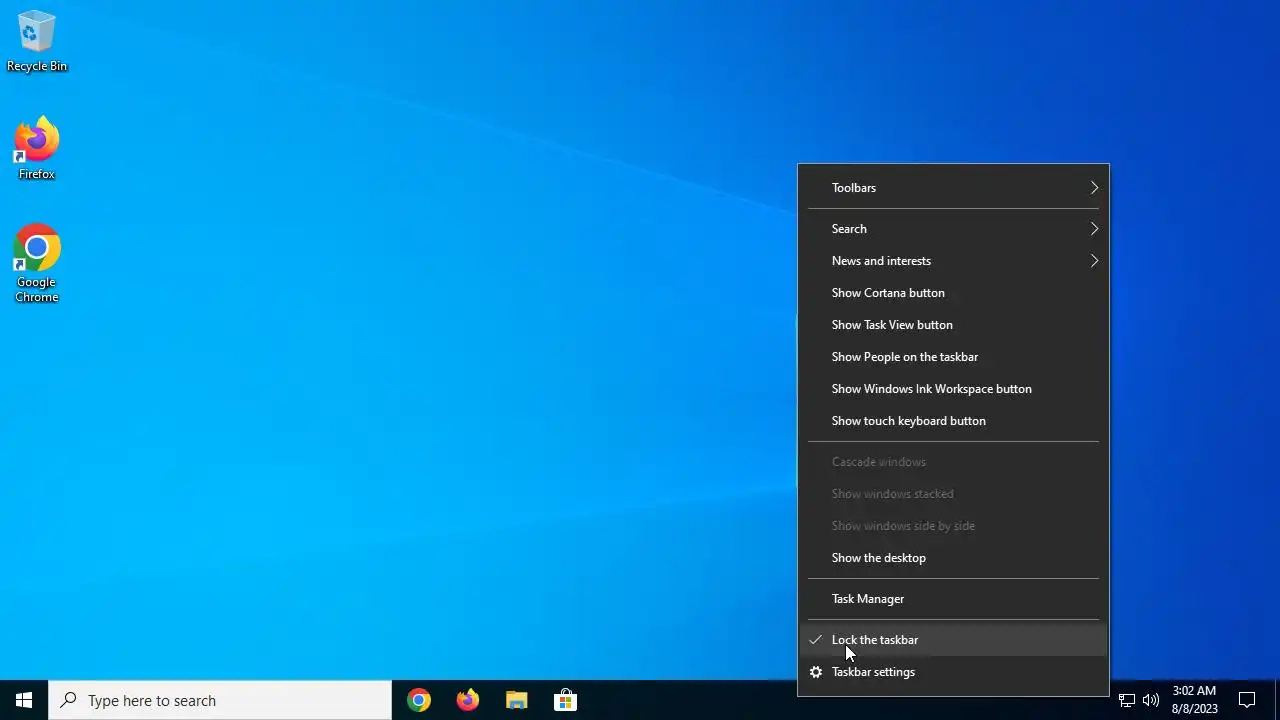Launch Firefox from the taskbar
Viewport: 1280px width, 720px height.
468,700
